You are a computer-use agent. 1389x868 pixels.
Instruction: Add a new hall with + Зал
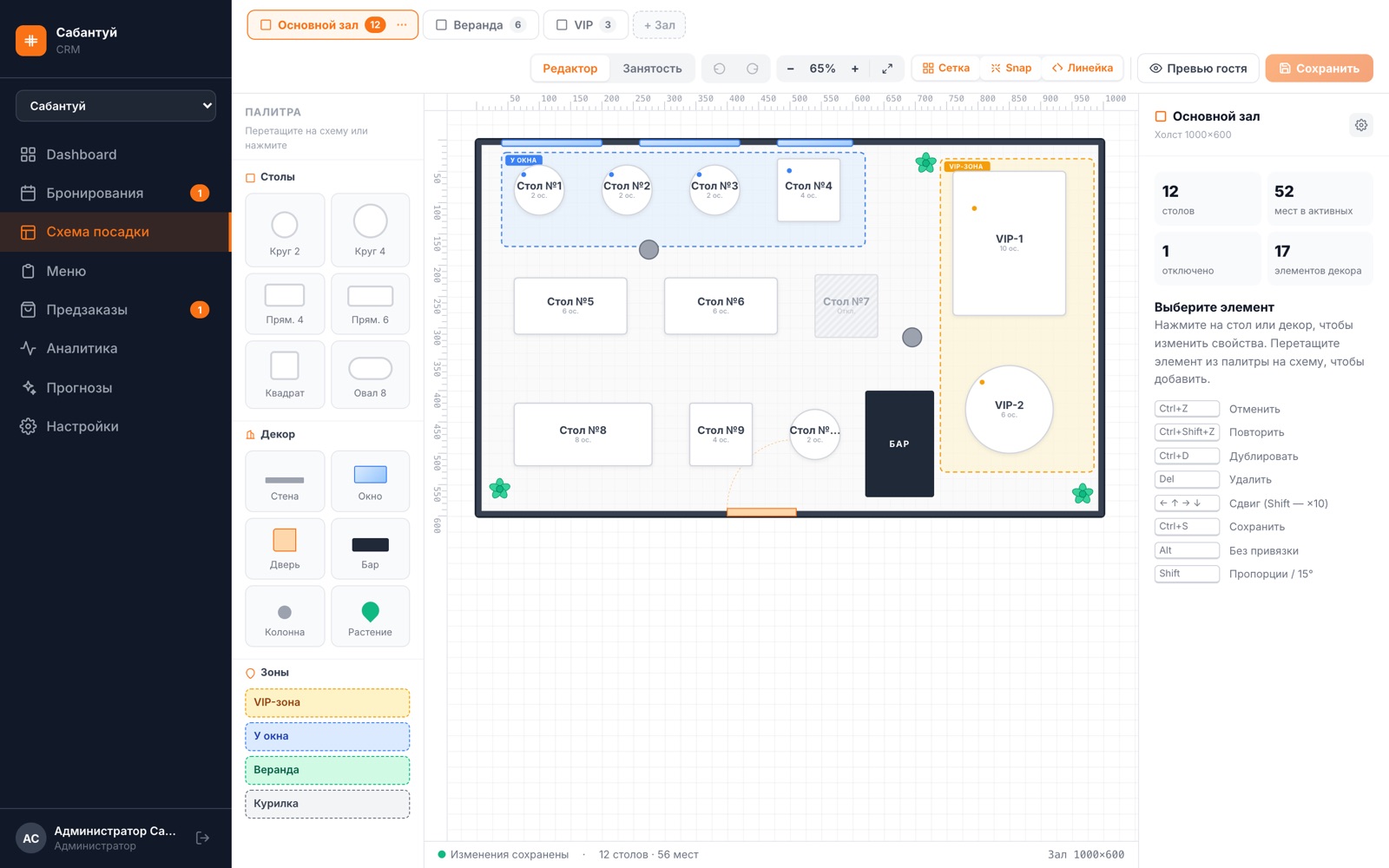[x=659, y=25]
